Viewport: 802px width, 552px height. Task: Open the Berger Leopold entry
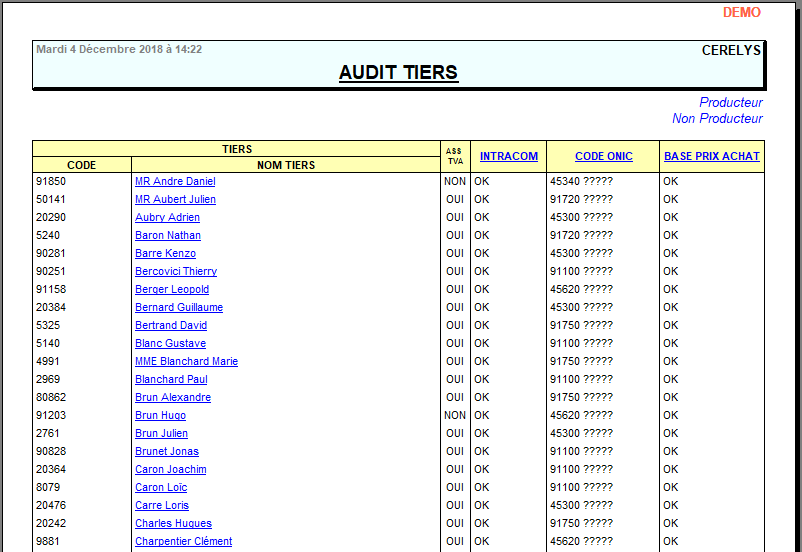pos(172,290)
